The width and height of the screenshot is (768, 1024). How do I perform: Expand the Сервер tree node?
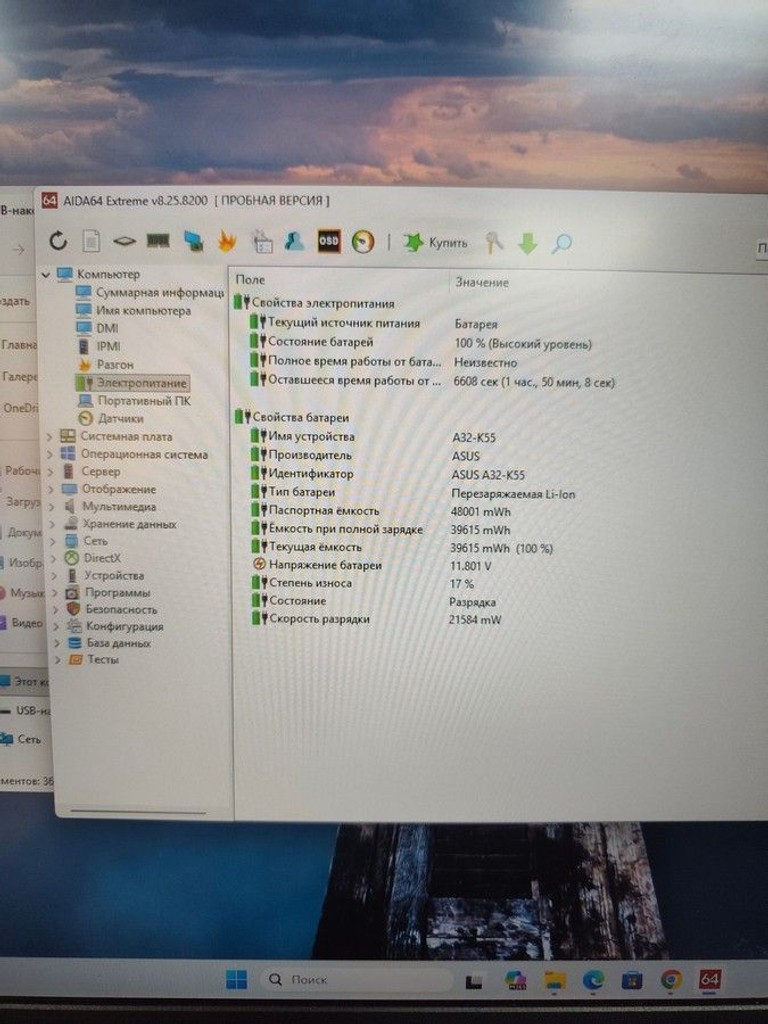click(x=51, y=472)
